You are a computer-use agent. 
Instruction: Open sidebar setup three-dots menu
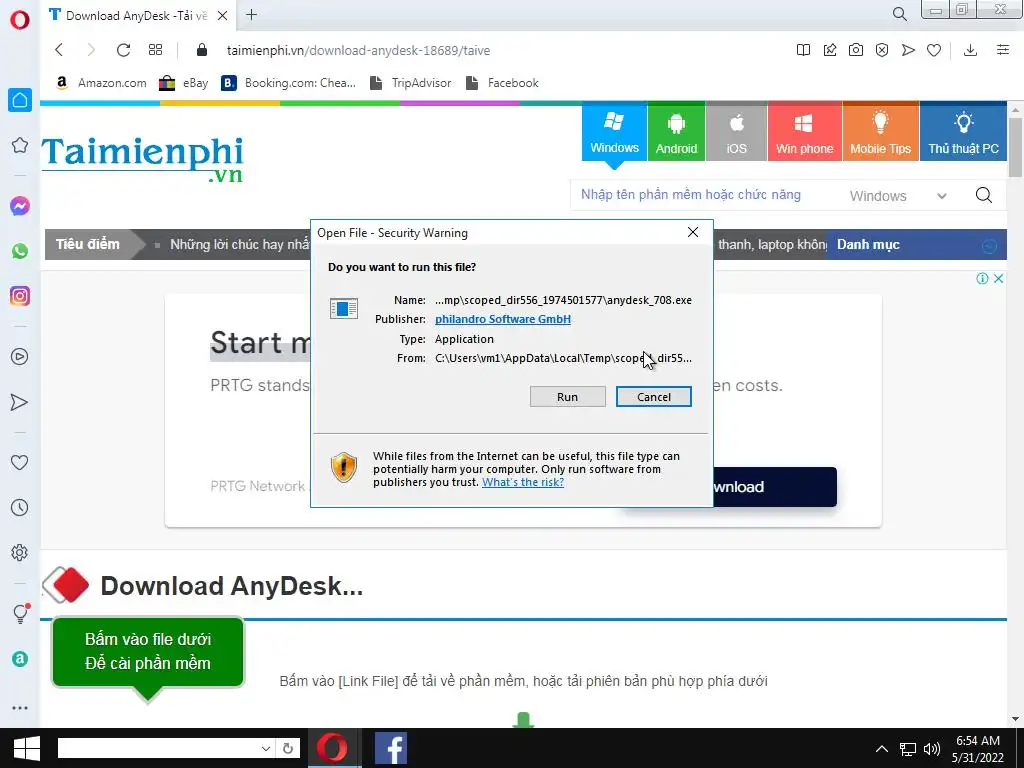(20, 708)
